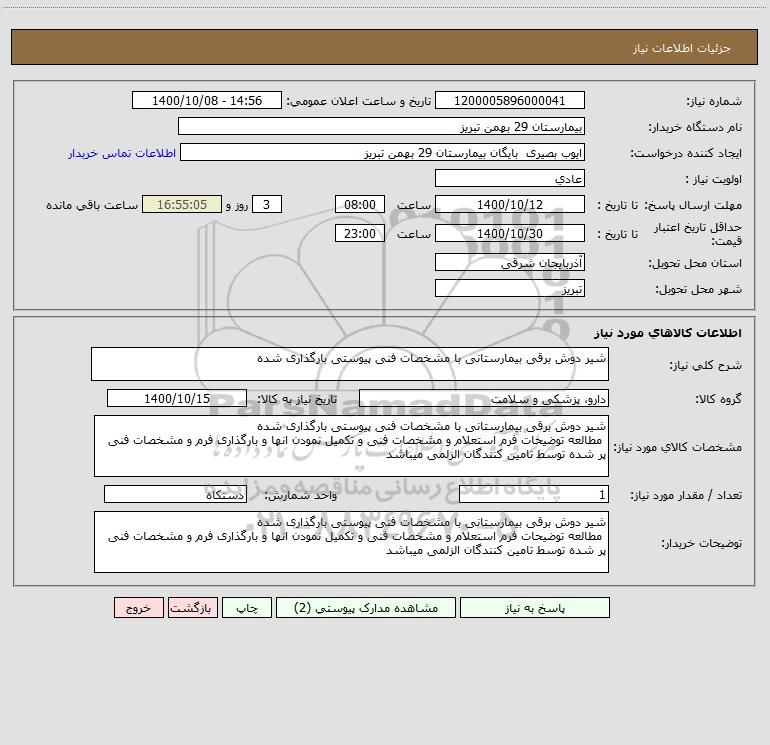Click the شماره نیاز label
Viewport: 770px width, 745px height.
point(714,101)
